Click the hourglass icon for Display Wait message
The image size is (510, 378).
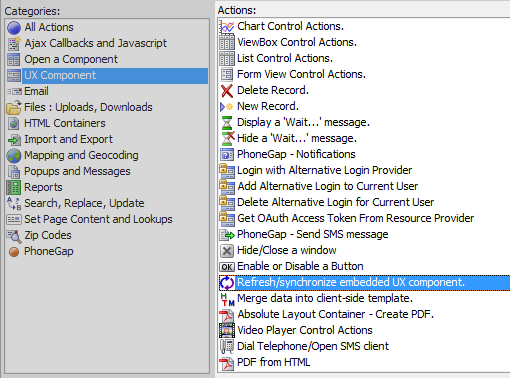tap(227, 123)
